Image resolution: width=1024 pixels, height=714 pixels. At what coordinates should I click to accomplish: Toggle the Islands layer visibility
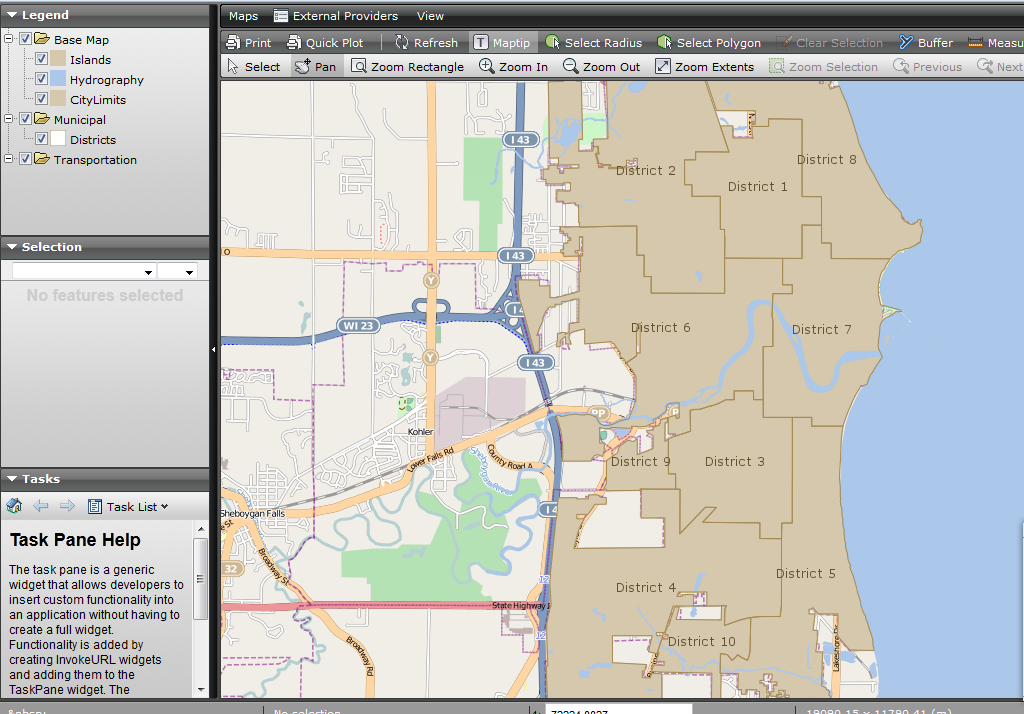pyautogui.click(x=40, y=59)
